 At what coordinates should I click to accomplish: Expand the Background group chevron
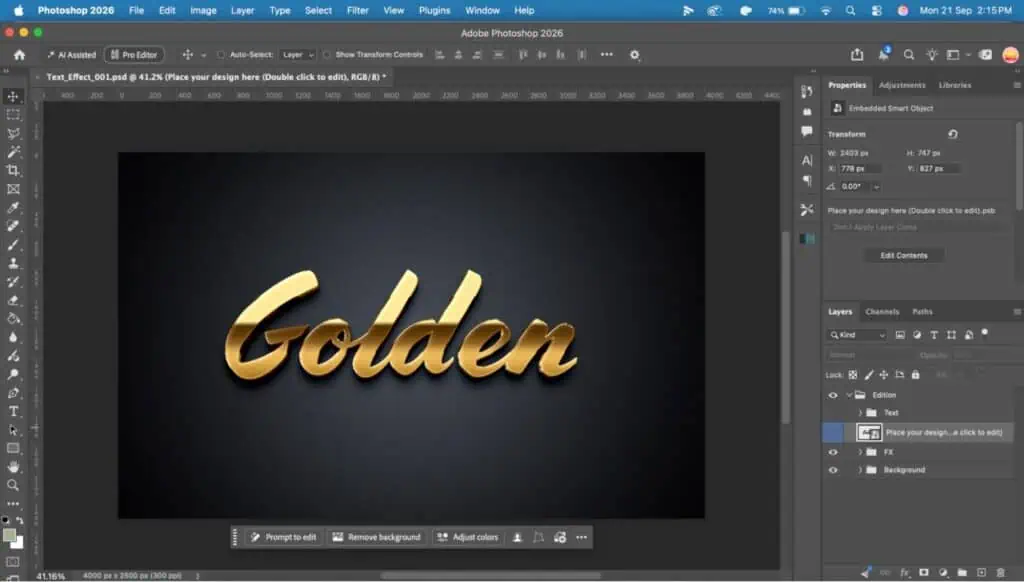[860, 470]
